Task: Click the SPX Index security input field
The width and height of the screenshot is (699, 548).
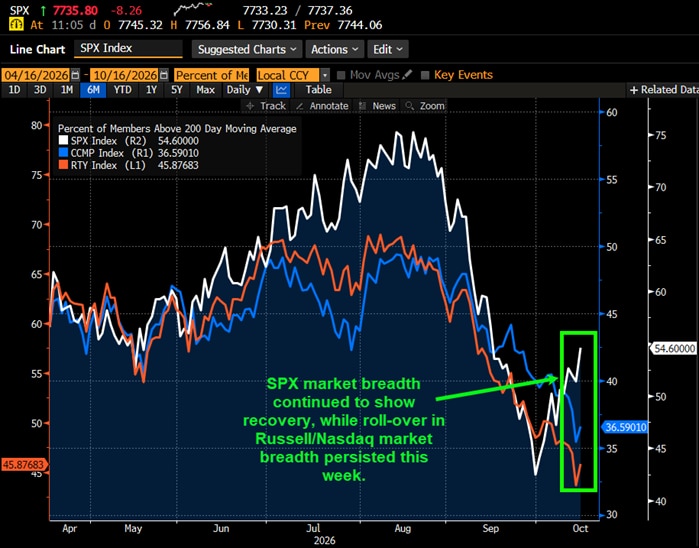Action: click(128, 48)
